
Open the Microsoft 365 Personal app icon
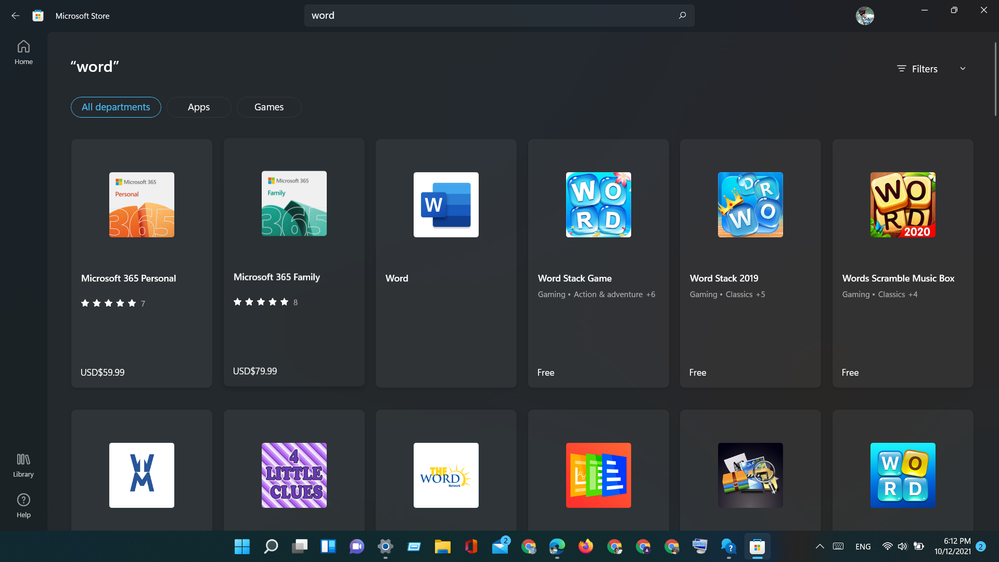(x=141, y=205)
